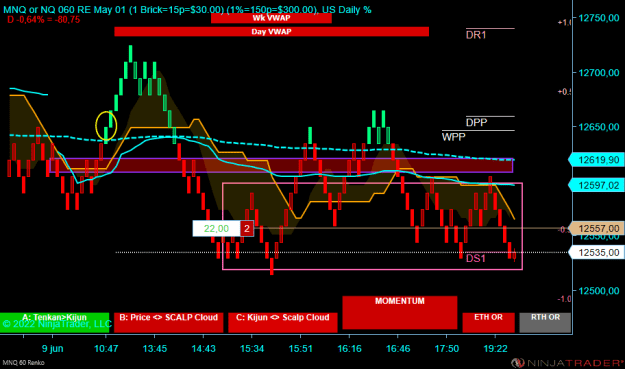The width and height of the screenshot is (625, 369).
Task: Click the 12619,90 cyan price marker
Action: point(596,160)
